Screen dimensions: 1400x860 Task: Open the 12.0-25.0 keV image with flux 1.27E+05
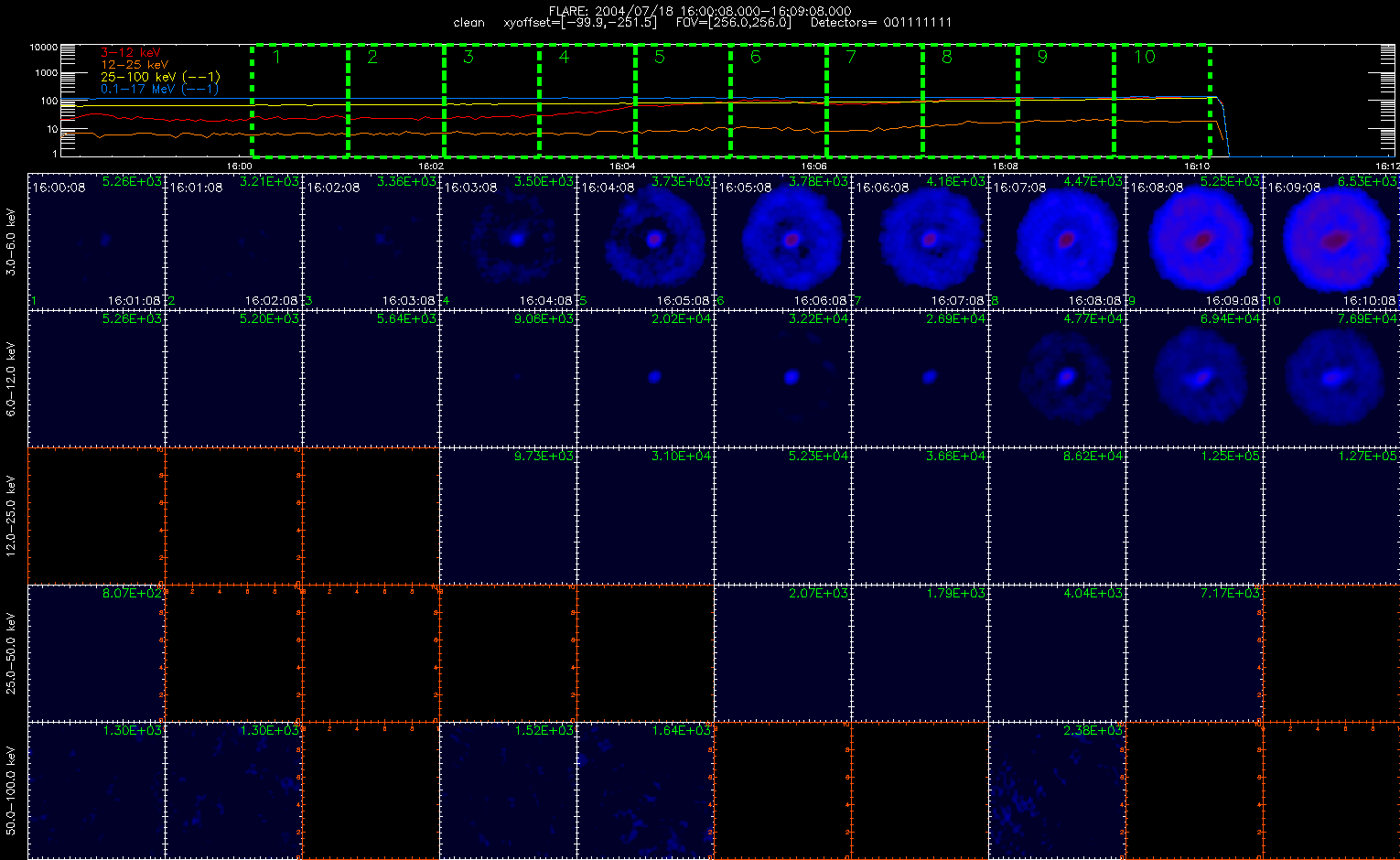coord(1331,515)
